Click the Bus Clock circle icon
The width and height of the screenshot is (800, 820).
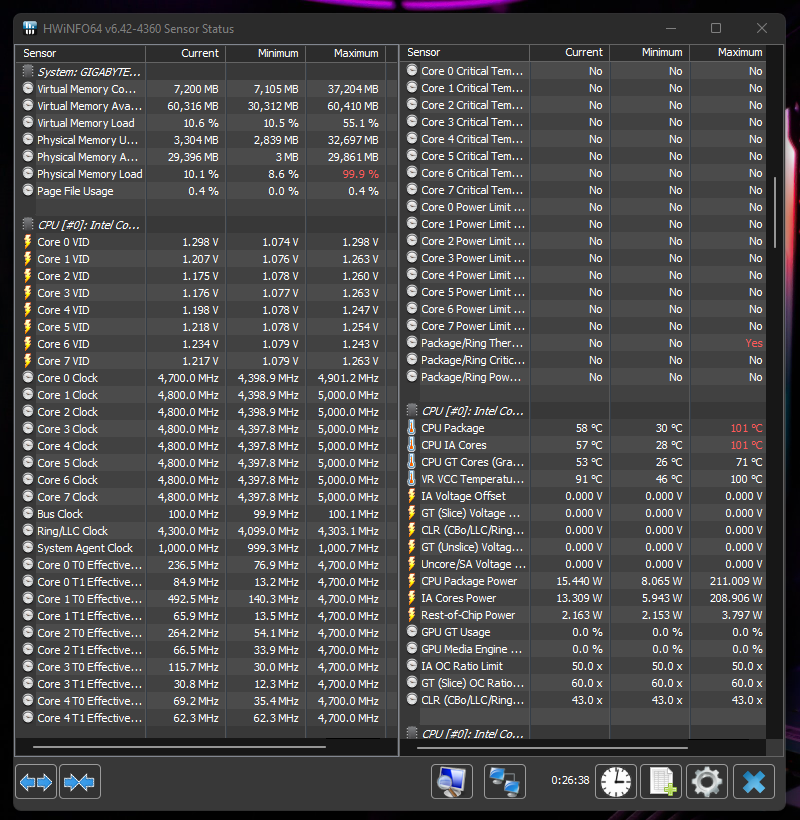[x=28, y=514]
